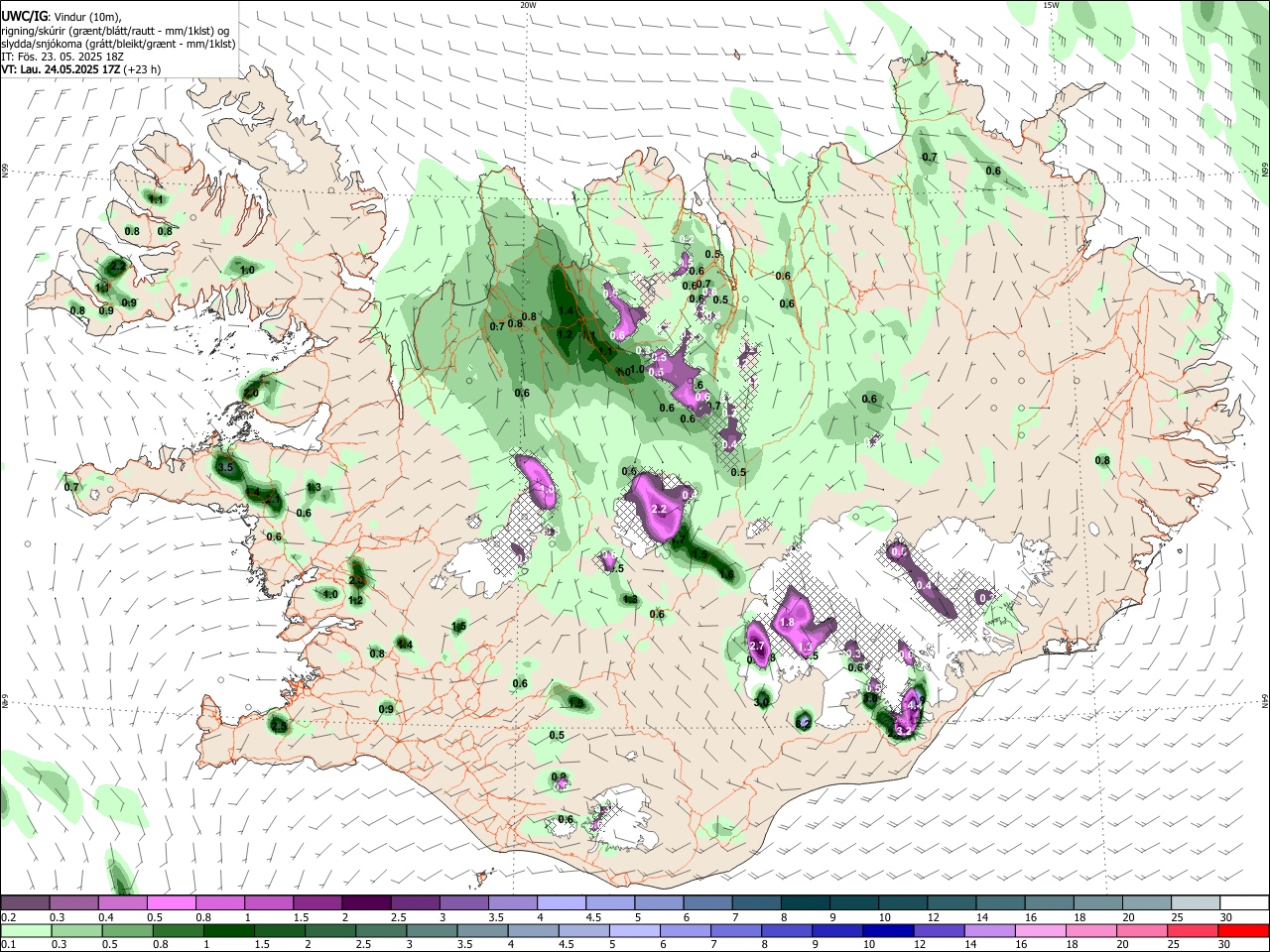Select the rain legend swatch labeled 25
The width and height of the screenshot is (1270, 952).
[1191, 930]
